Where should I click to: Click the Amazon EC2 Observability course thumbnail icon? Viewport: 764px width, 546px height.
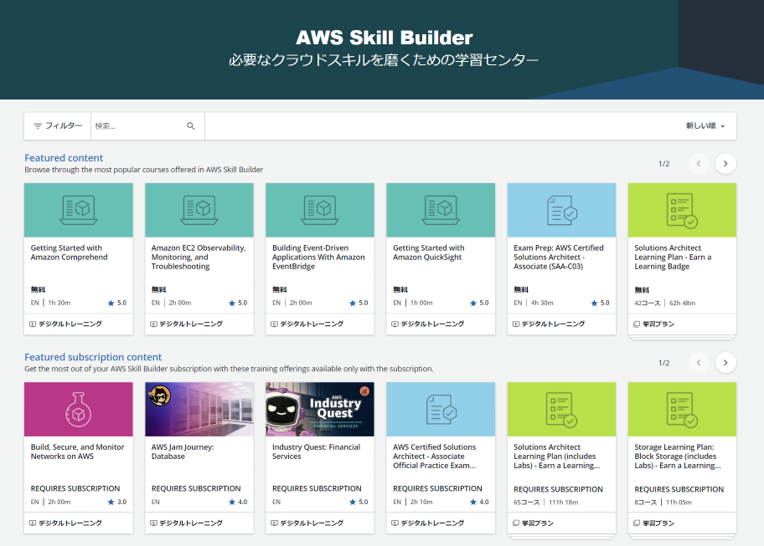(x=199, y=210)
